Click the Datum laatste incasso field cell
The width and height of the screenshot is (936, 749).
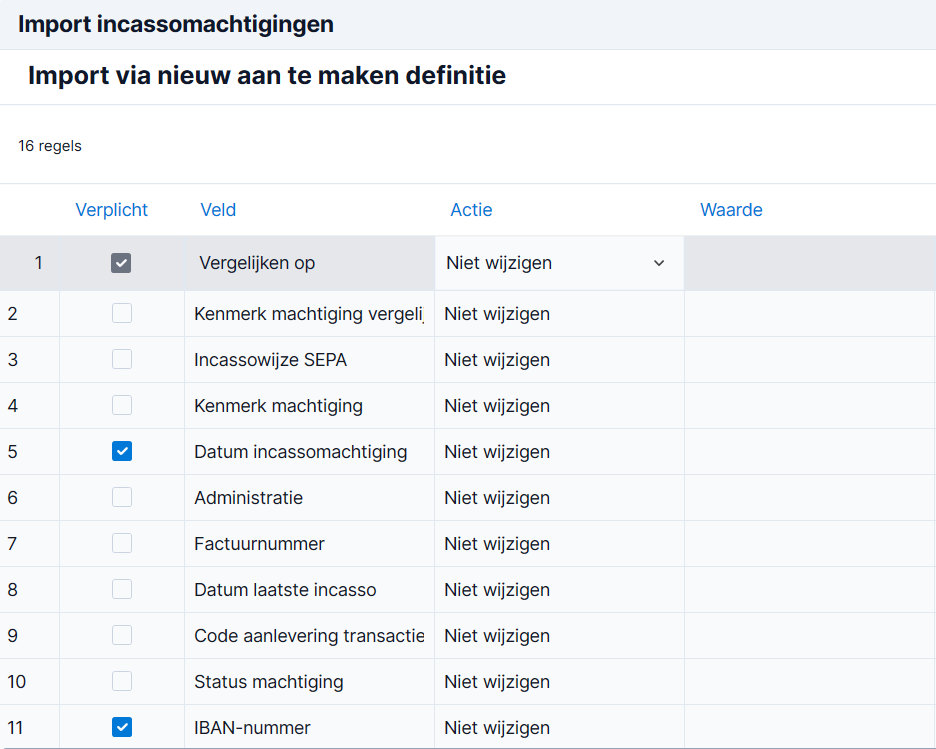[309, 590]
